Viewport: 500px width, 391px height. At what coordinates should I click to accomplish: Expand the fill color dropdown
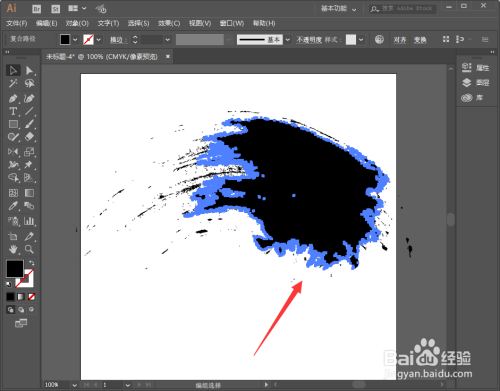pyautogui.click(x=75, y=40)
